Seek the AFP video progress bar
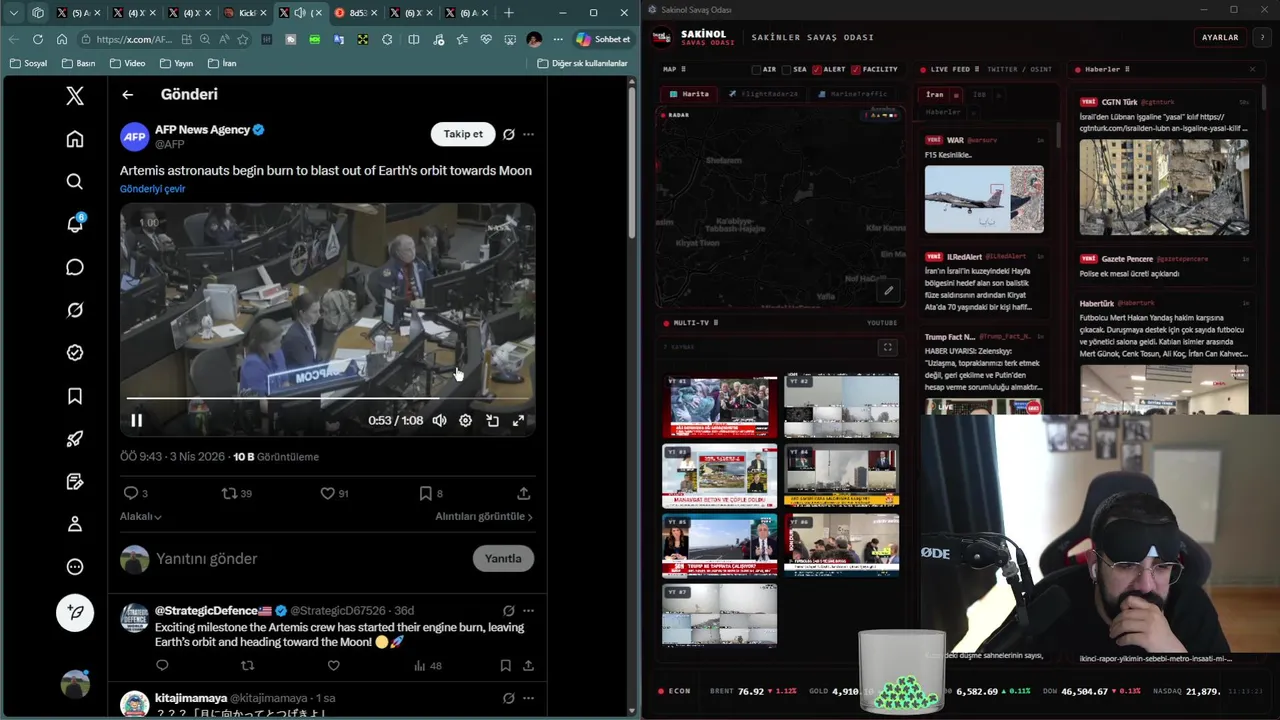1280x720 pixels. coord(328,398)
